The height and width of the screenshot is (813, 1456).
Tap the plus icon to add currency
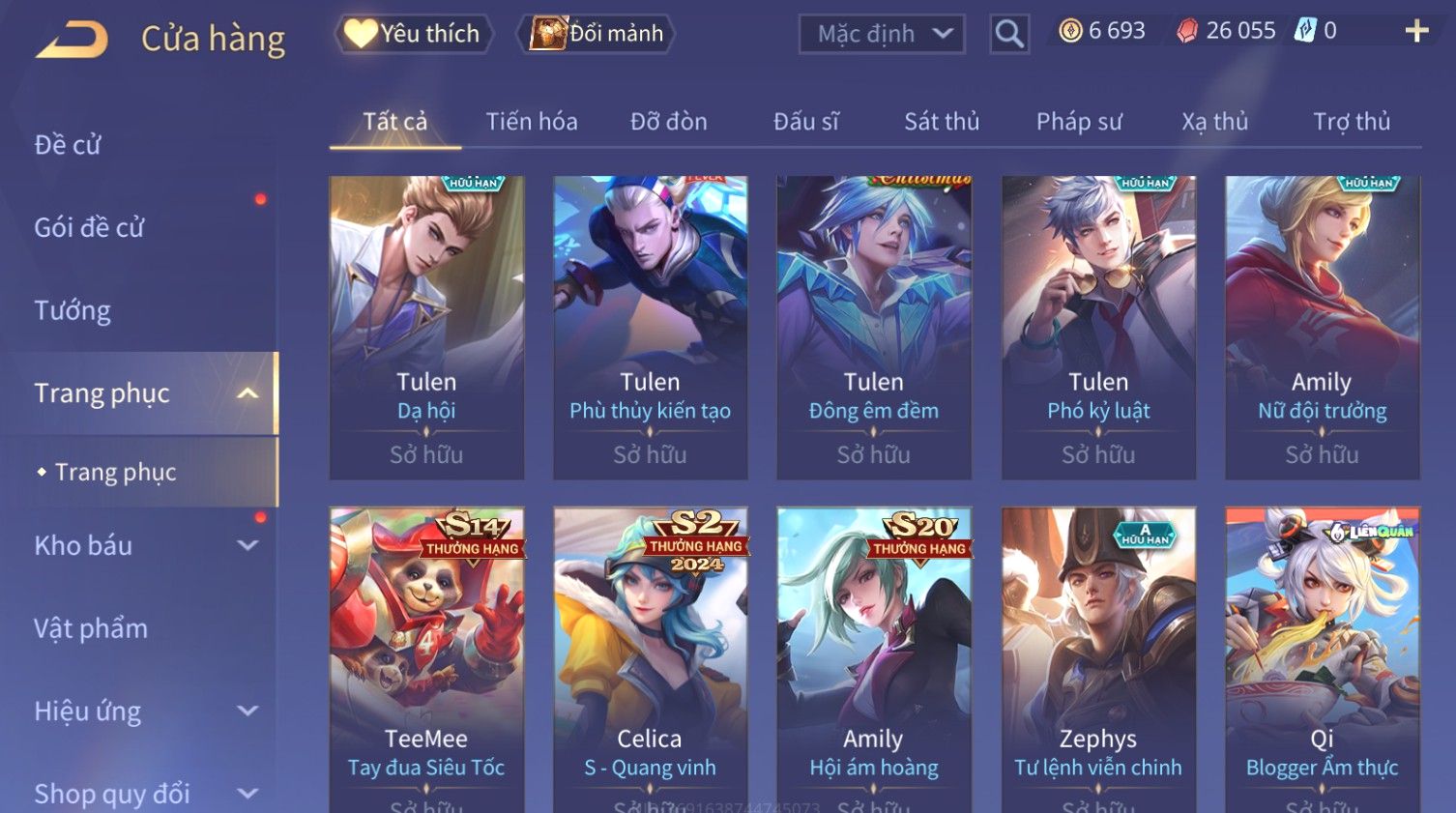pos(1416,31)
